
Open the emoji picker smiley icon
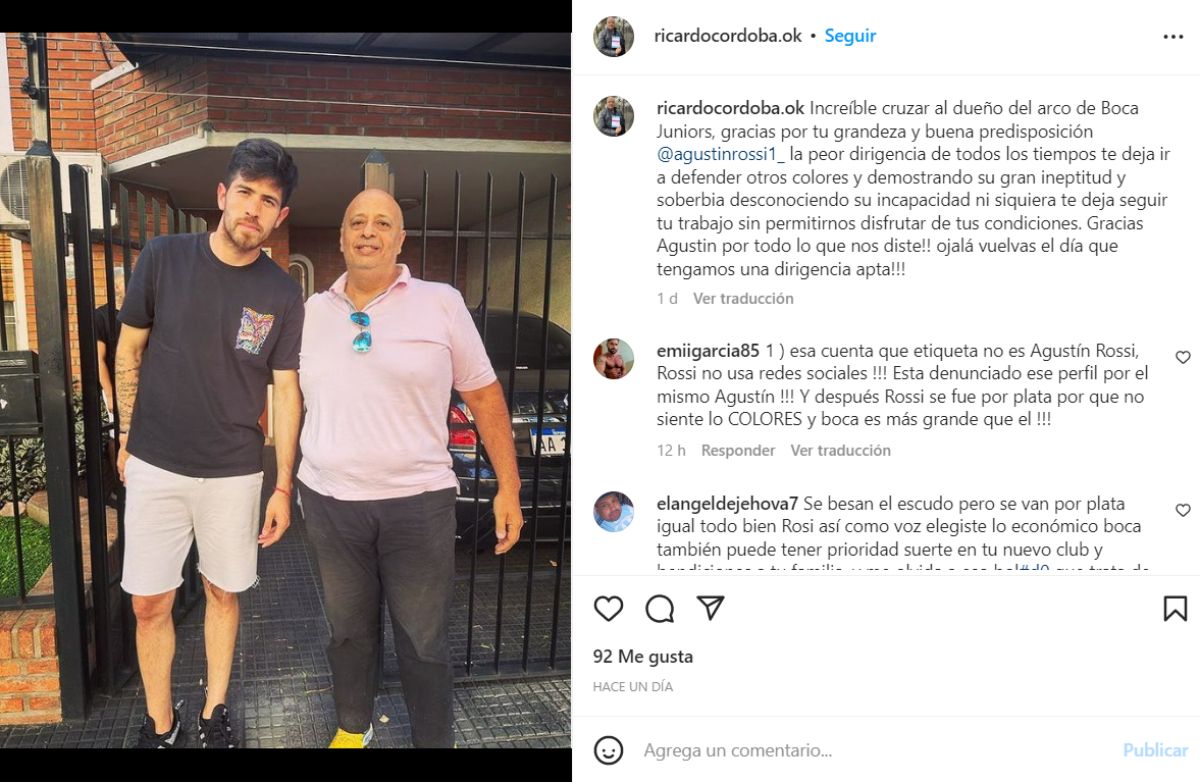(x=608, y=750)
